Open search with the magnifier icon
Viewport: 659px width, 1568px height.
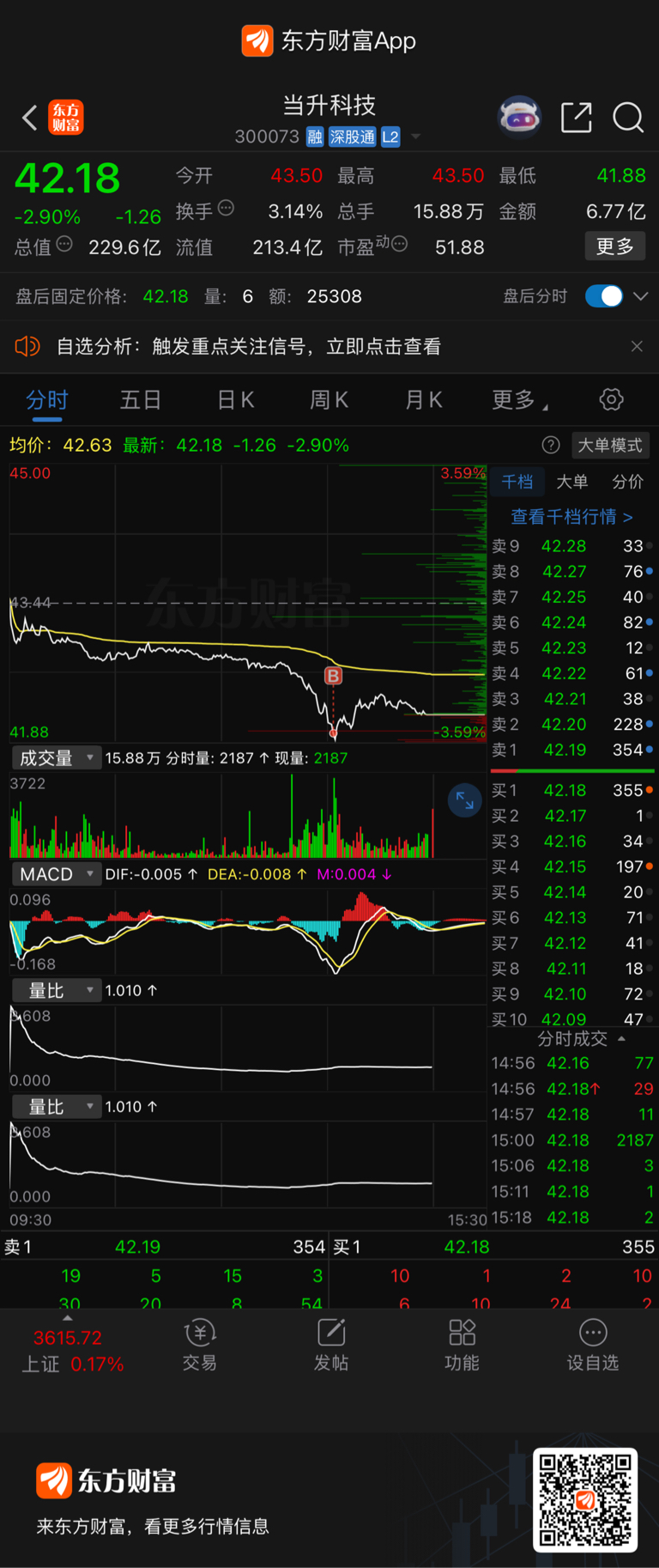[x=628, y=117]
